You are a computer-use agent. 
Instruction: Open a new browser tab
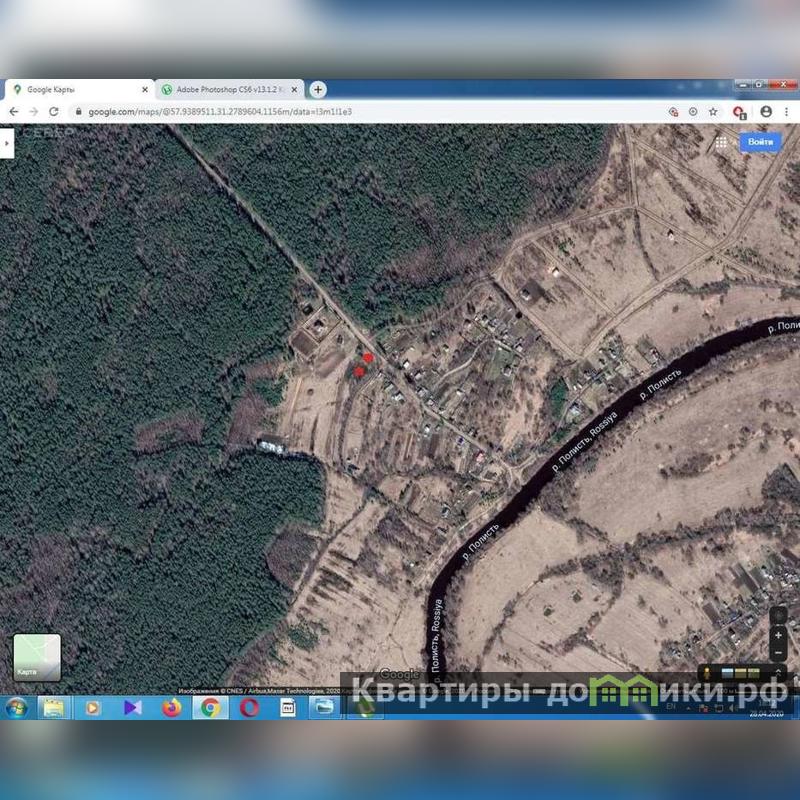[318, 89]
